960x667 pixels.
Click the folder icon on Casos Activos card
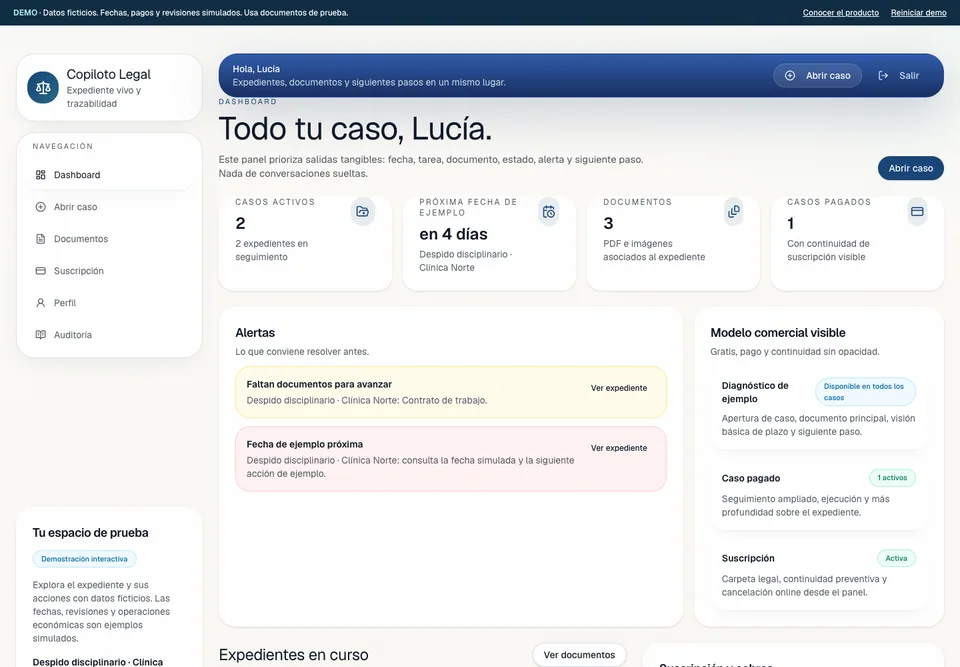[x=362, y=211]
